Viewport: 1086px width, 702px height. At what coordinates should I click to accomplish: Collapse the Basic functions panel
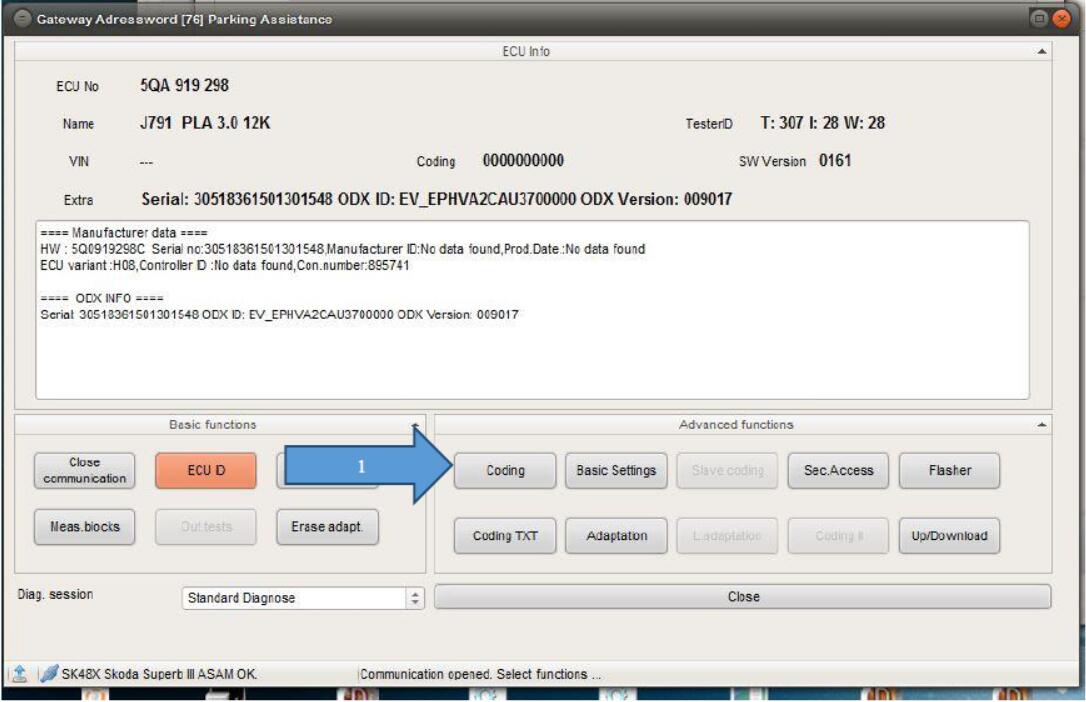click(x=415, y=424)
